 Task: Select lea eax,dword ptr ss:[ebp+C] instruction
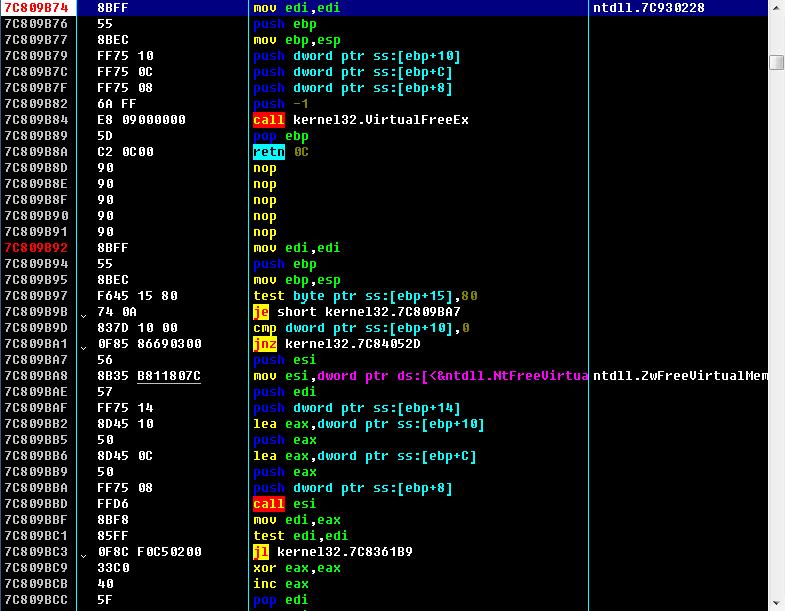point(364,456)
